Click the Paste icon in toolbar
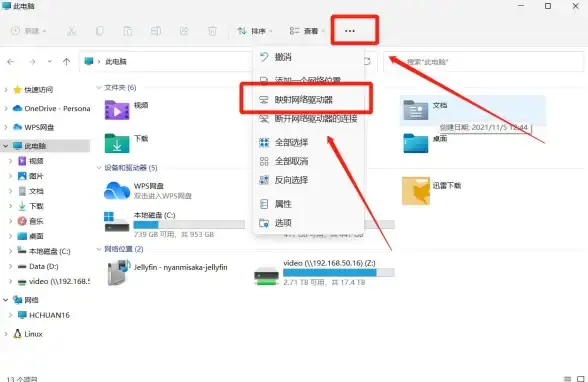 coord(128,31)
